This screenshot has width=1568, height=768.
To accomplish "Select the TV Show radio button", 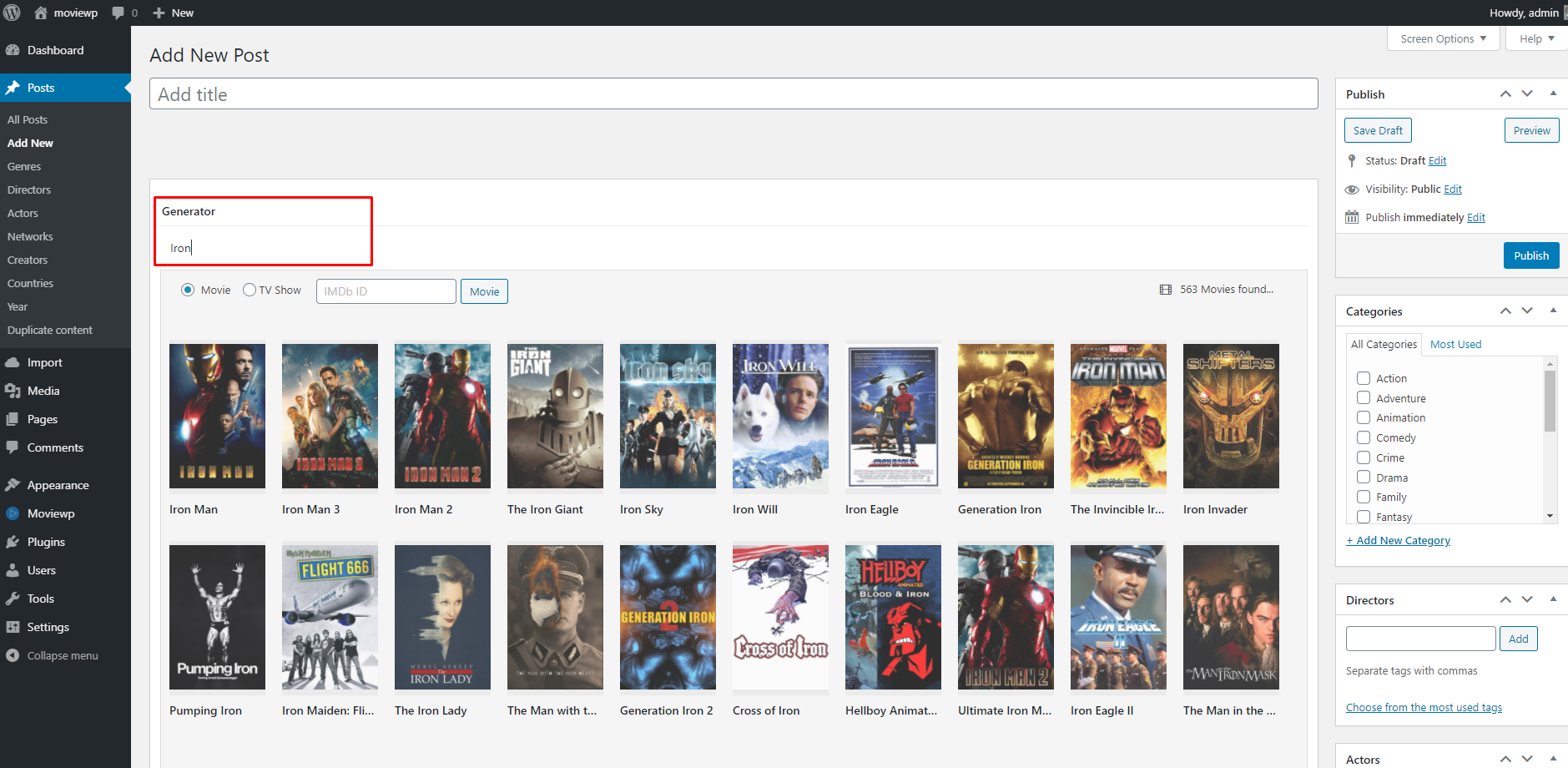I will pyautogui.click(x=250, y=290).
